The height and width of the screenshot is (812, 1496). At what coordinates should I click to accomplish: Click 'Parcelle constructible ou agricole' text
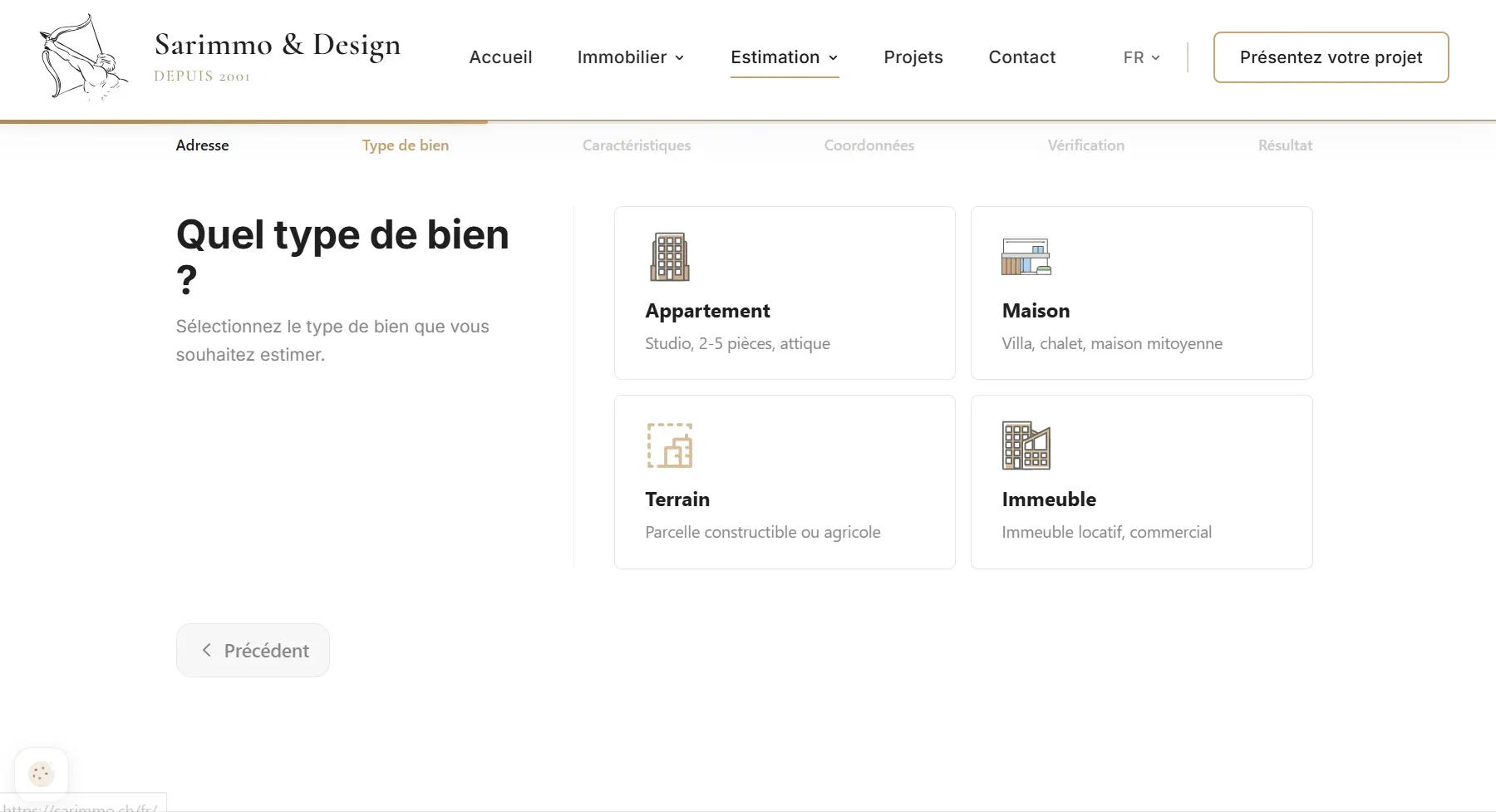click(x=763, y=532)
